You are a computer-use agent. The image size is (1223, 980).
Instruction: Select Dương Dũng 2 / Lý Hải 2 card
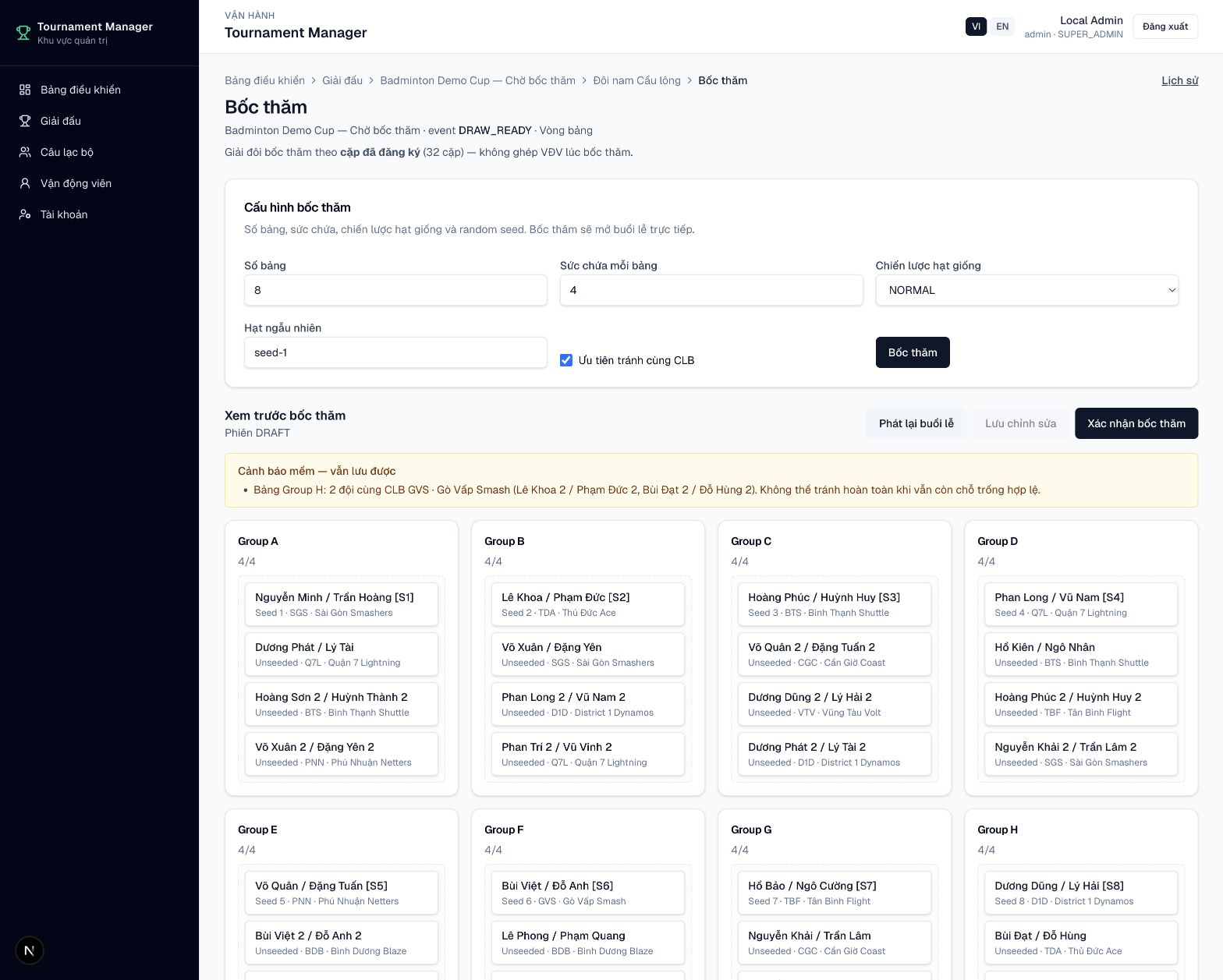(x=835, y=704)
